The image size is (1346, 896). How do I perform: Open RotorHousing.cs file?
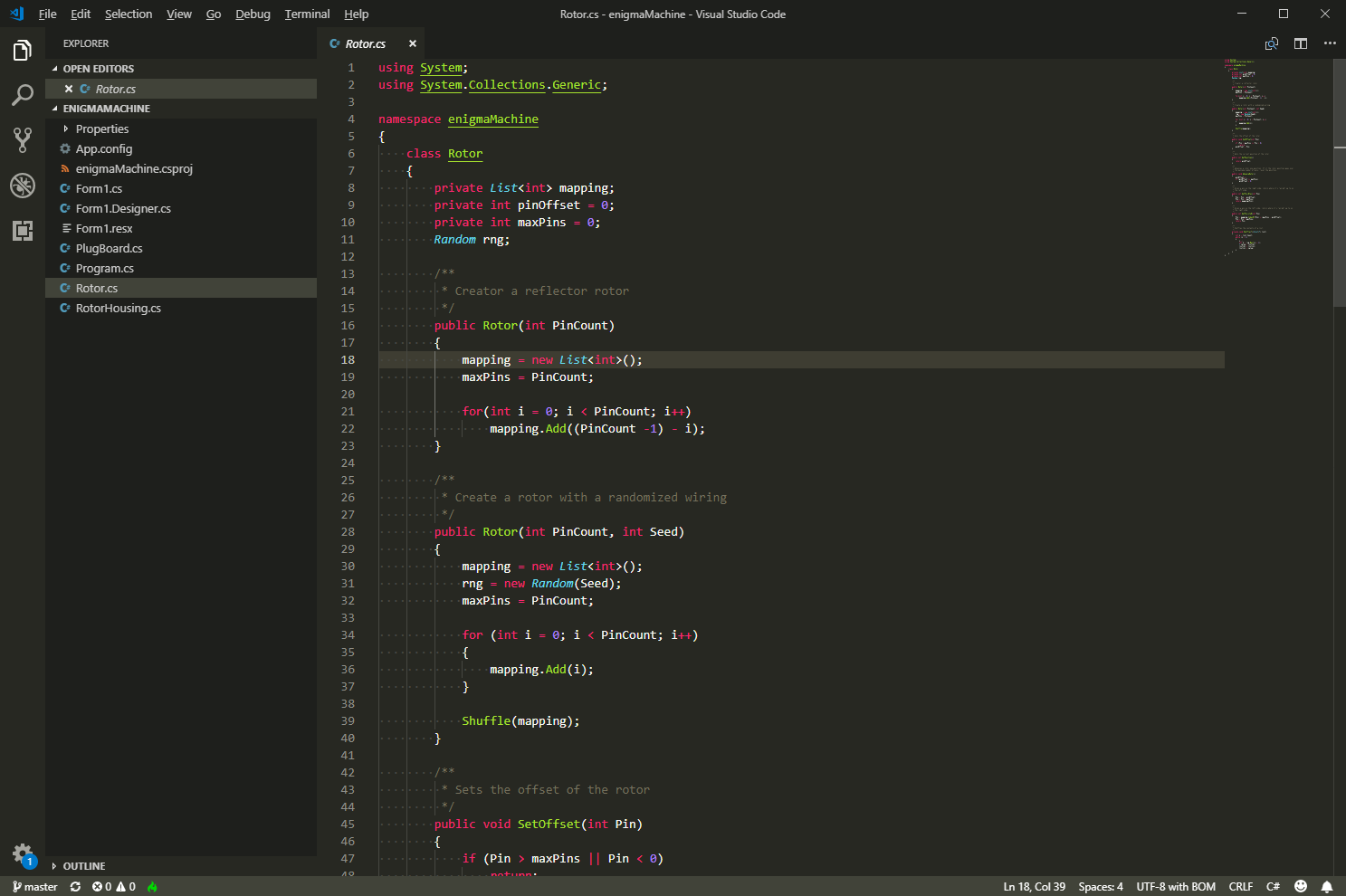coord(181,309)
